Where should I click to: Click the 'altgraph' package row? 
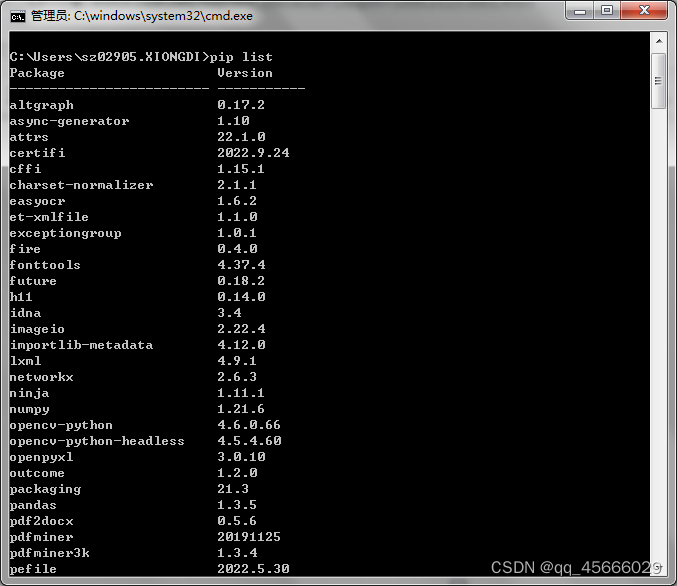tap(137, 105)
